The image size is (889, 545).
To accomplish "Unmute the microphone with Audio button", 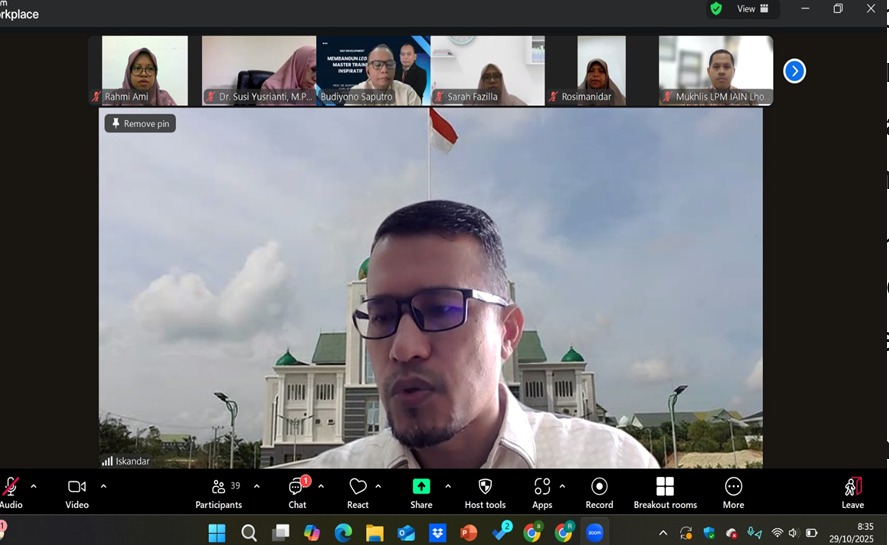I will click(11, 492).
